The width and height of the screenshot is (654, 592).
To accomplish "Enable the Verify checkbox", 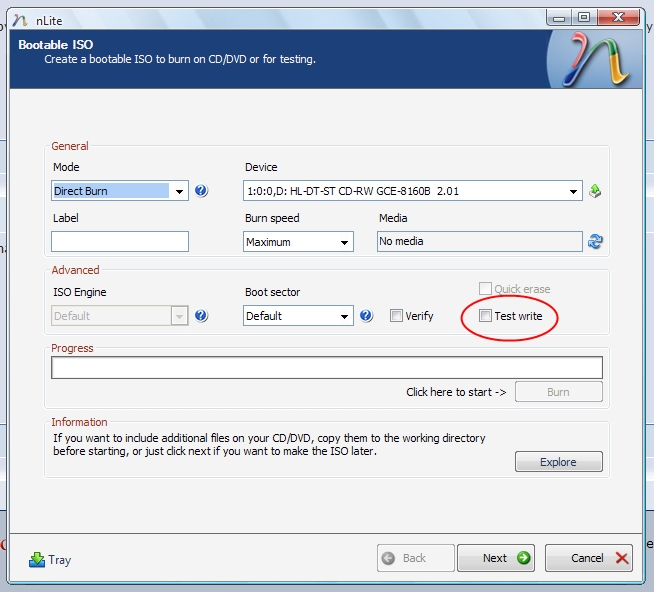I will click(x=396, y=316).
